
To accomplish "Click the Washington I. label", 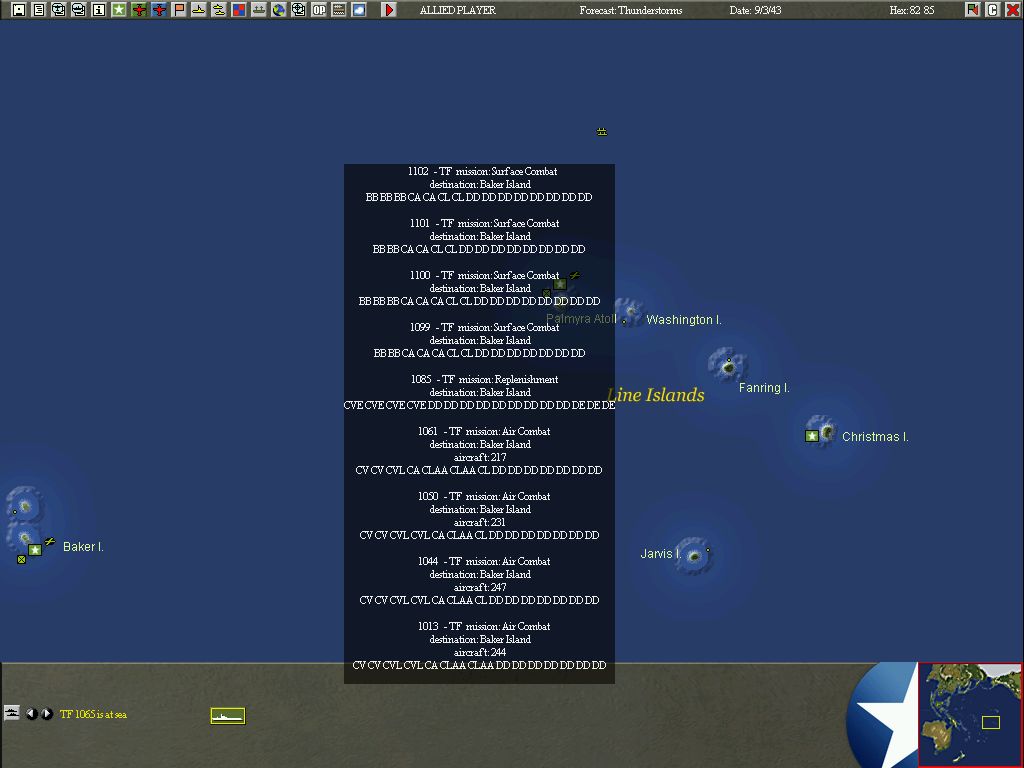I will click(x=684, y=320).
